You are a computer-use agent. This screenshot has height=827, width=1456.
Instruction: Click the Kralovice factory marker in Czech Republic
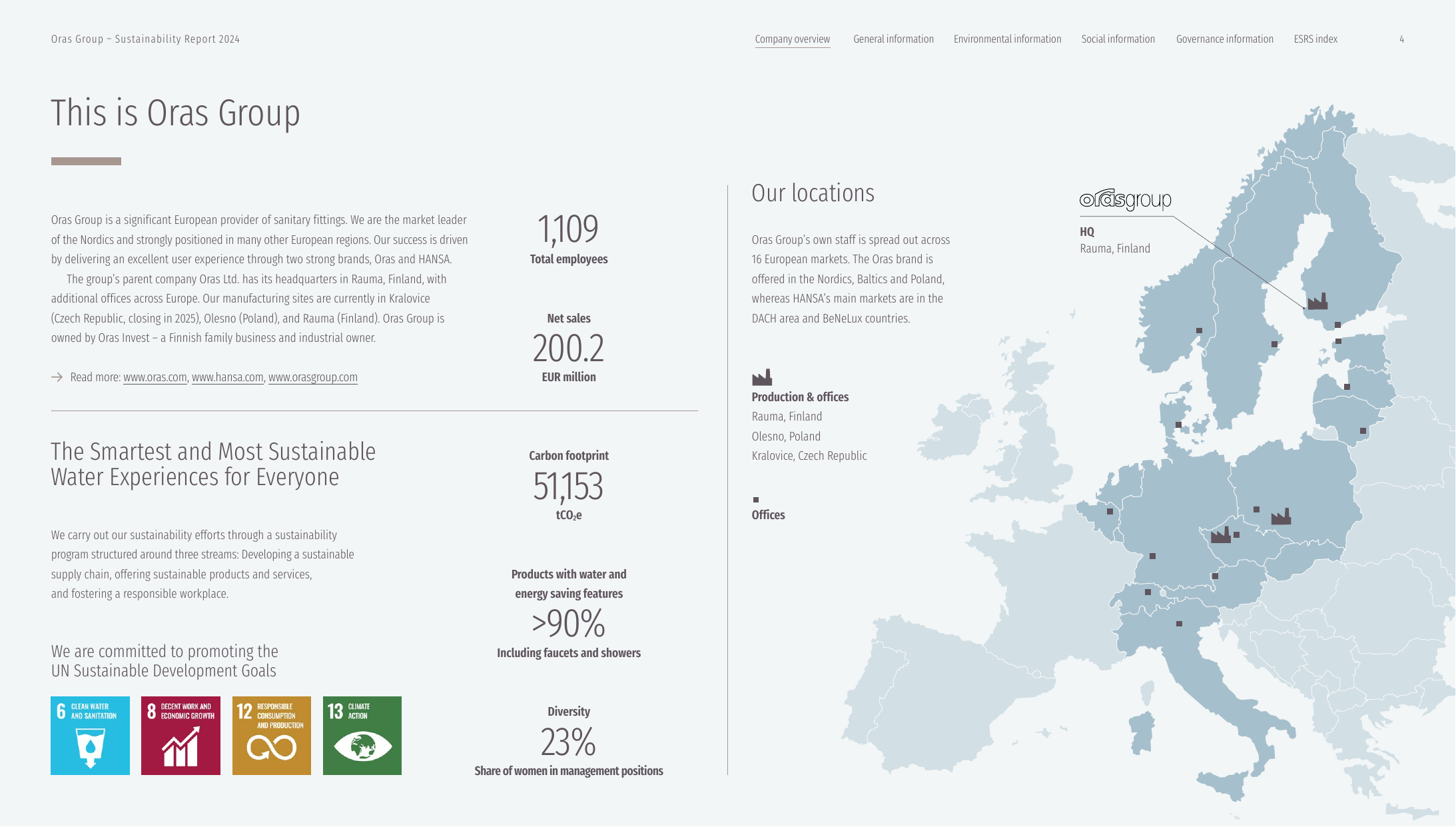1220,534
